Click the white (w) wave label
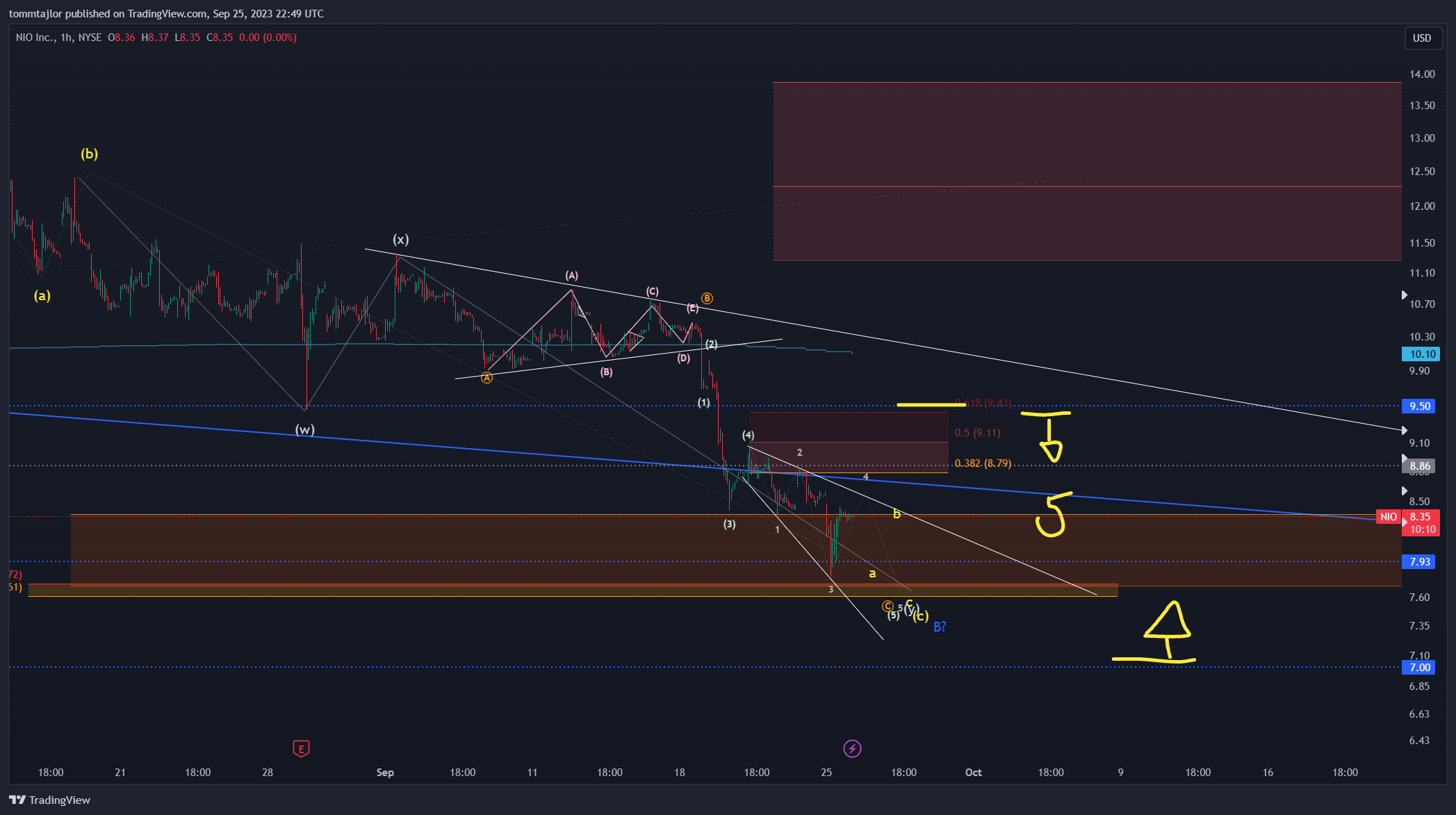1456x815 pixels. (304, 429)
